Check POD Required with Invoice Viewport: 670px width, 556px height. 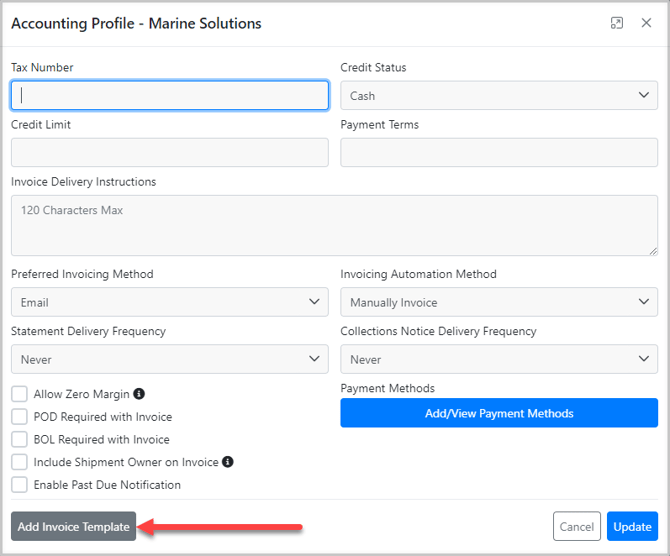coord(19,417)
